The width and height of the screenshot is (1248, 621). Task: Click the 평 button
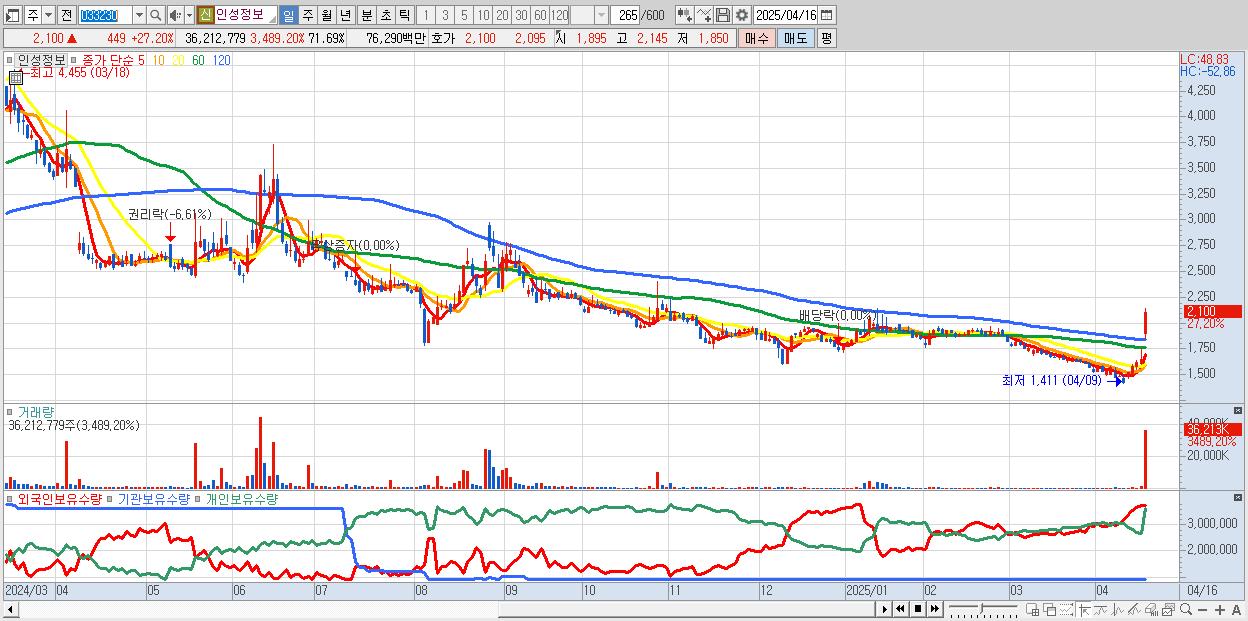826,38
